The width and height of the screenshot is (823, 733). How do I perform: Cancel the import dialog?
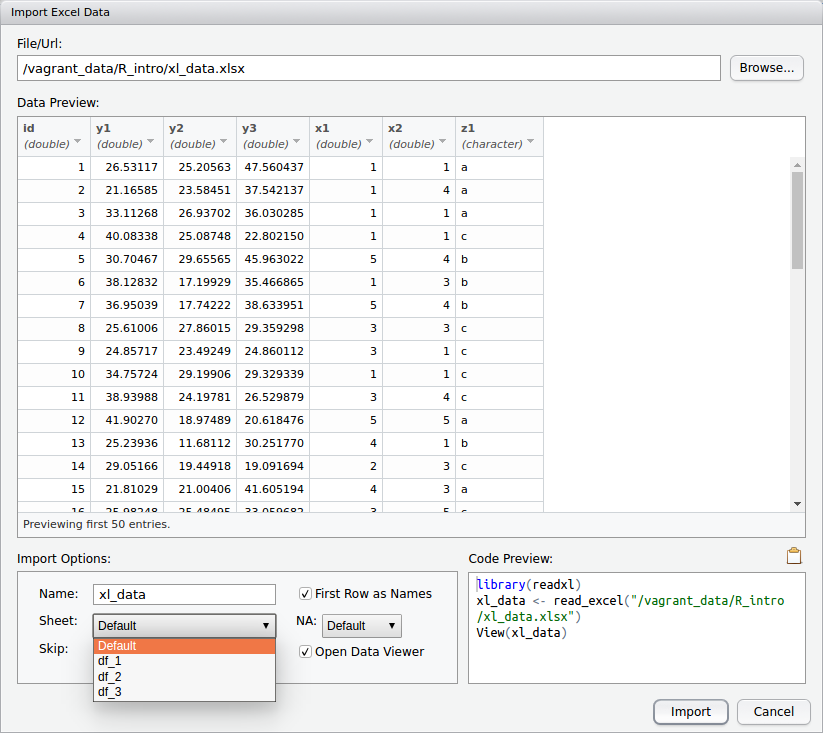tap(773, 712)
